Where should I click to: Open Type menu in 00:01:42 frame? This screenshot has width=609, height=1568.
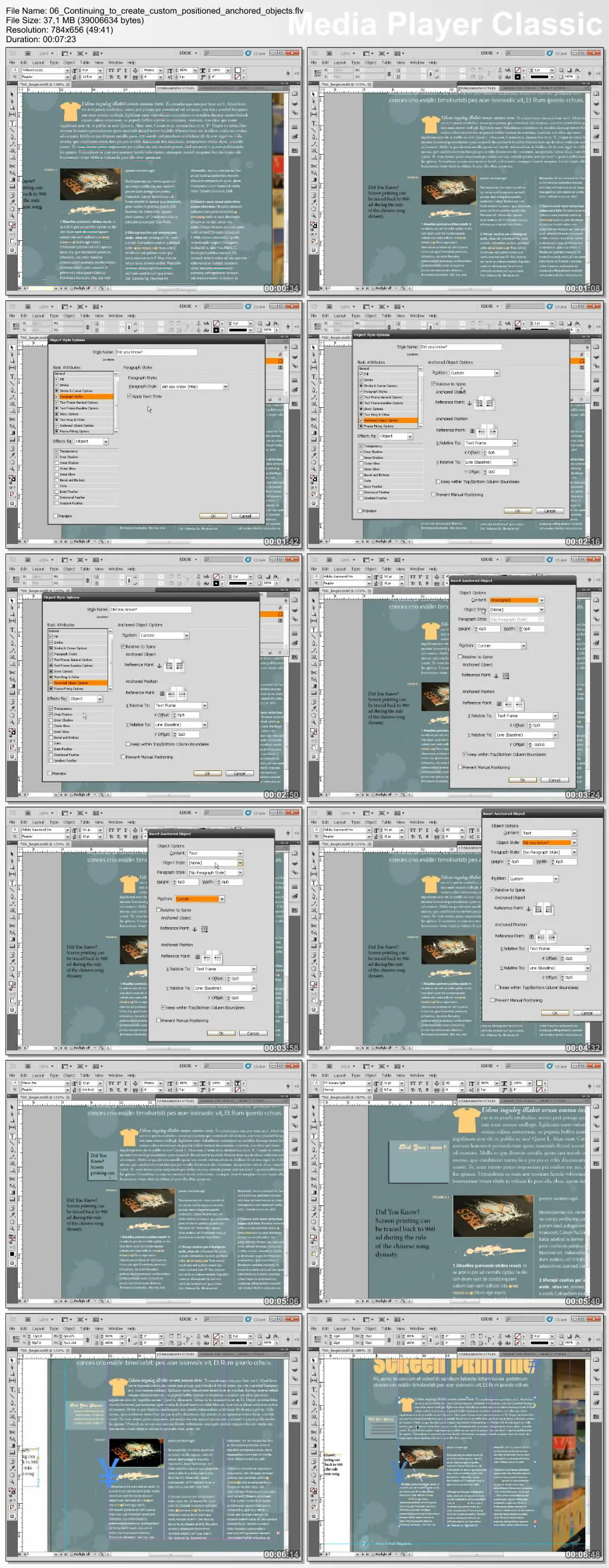[54, 316]
